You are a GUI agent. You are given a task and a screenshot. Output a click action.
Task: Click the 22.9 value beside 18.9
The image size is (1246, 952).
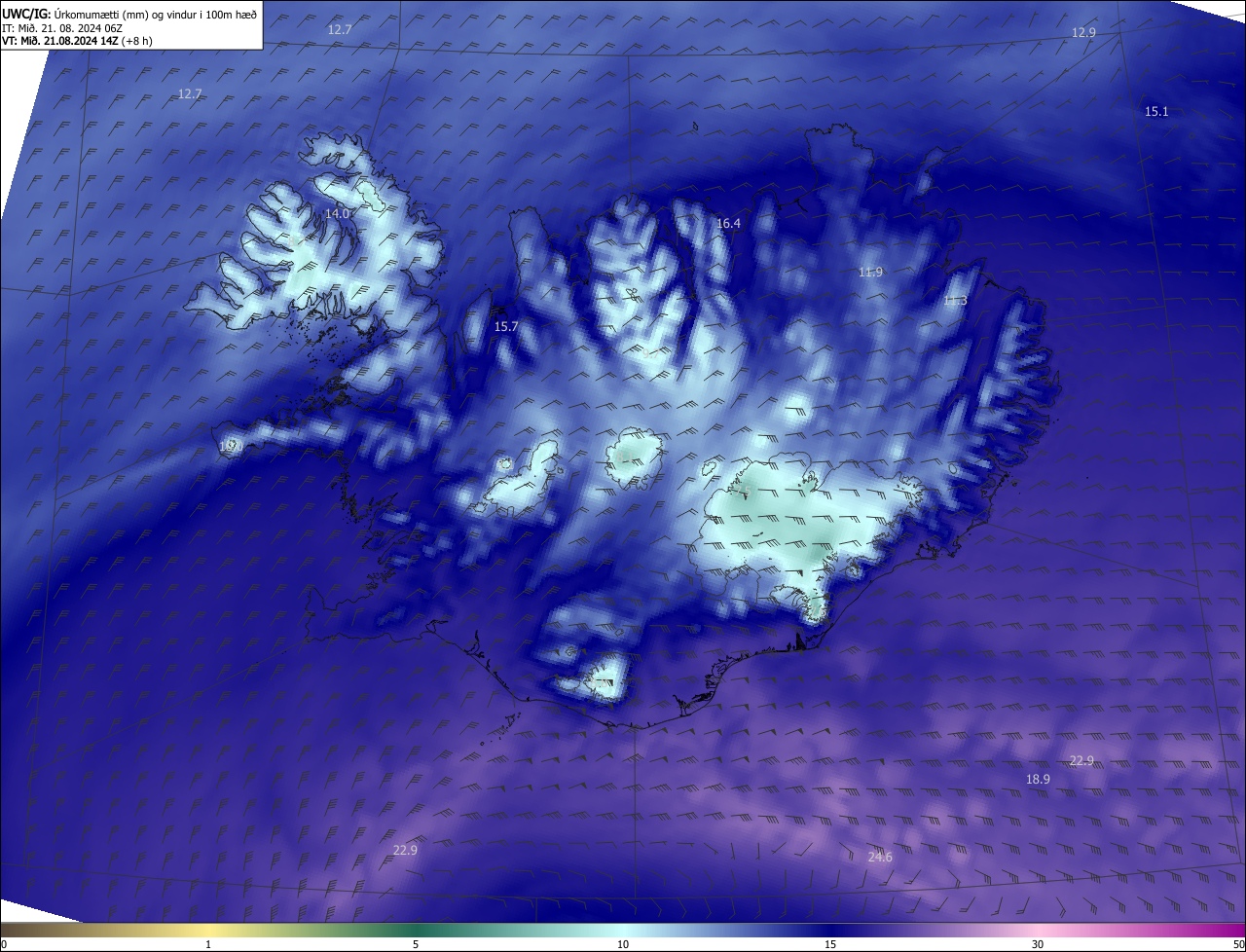pos(1081,761)
